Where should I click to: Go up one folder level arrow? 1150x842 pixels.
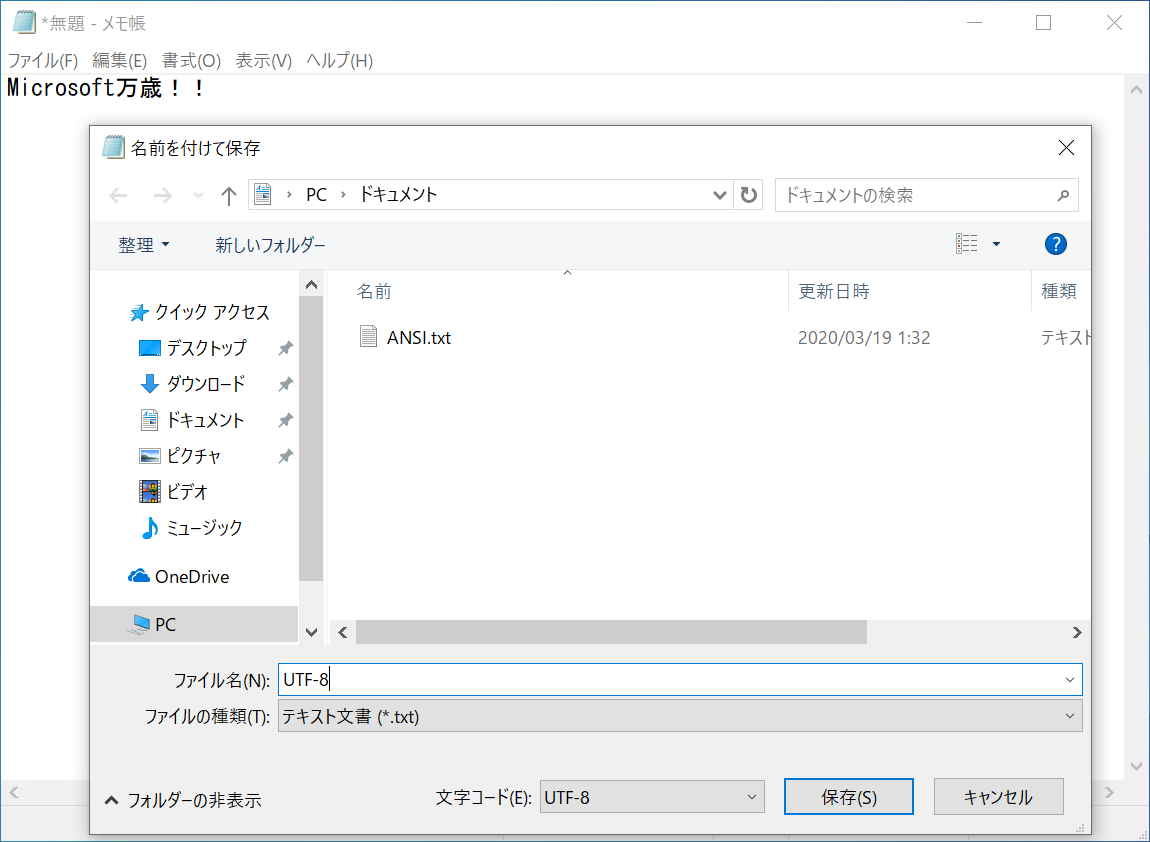[x=229, y=195]
